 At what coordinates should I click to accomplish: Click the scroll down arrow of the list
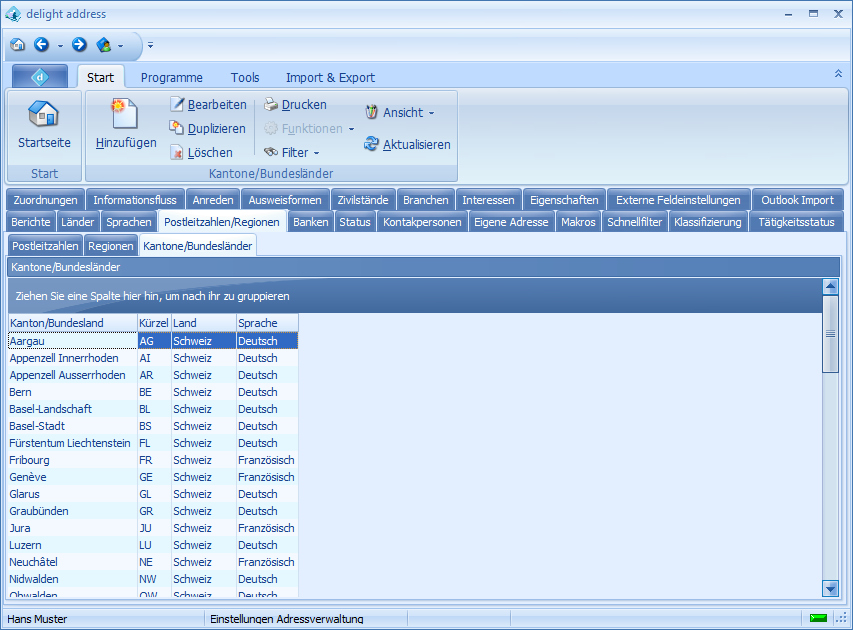pos(830,588)
